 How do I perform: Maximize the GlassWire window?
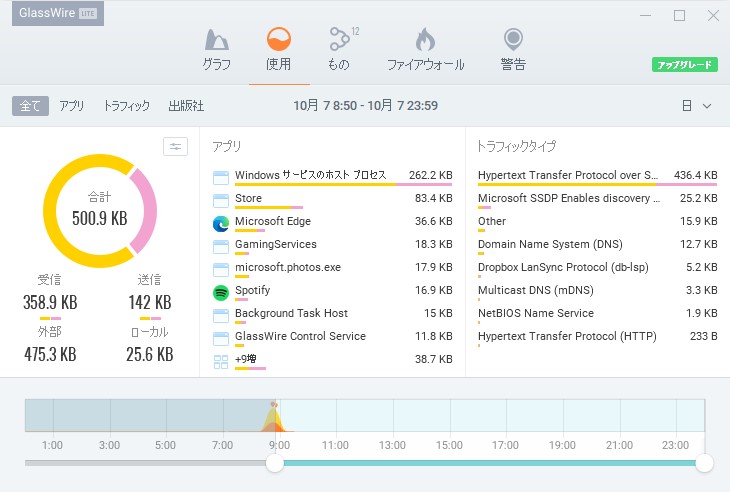(x=679, y=15)
